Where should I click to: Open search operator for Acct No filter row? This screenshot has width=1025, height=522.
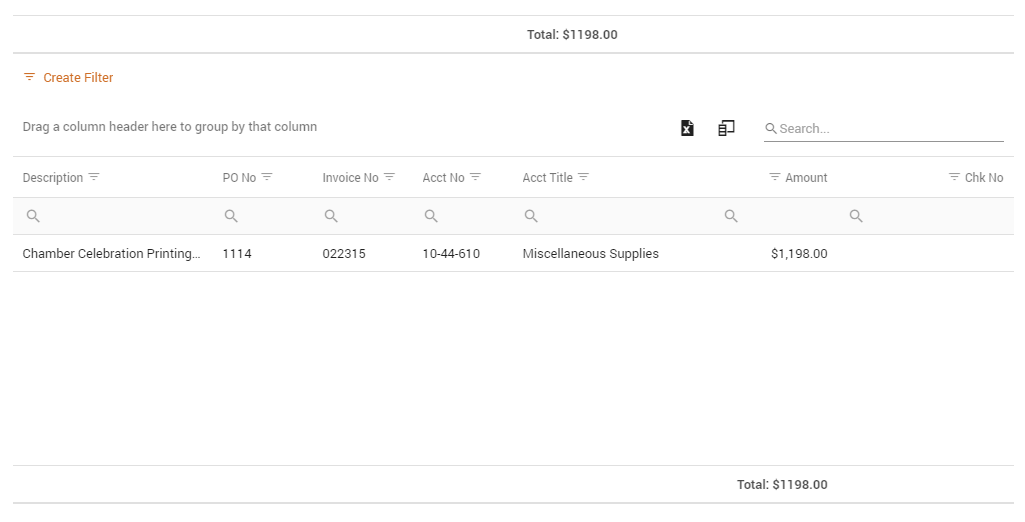pos(431,216)
